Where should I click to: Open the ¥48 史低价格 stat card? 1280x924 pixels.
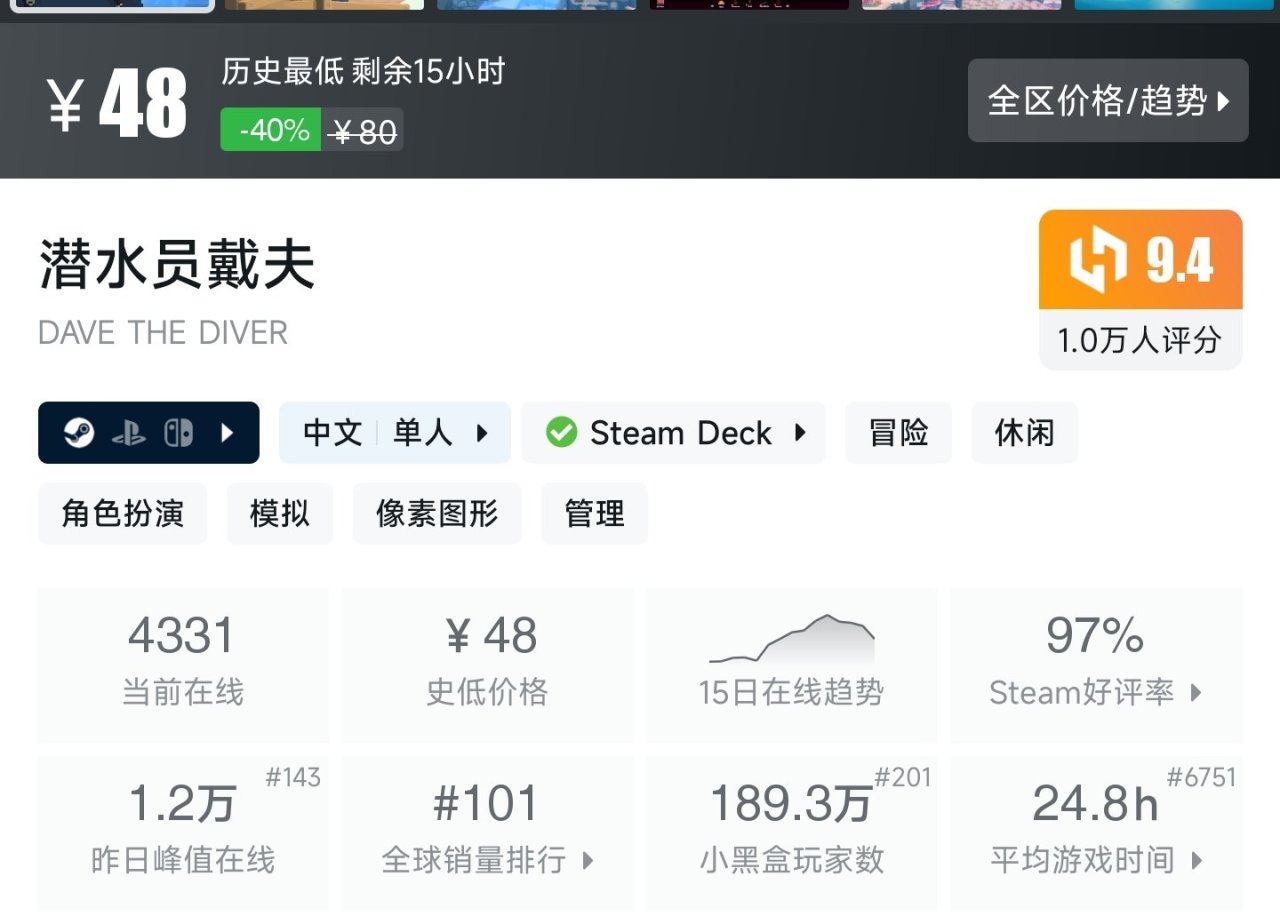[488, 665]
